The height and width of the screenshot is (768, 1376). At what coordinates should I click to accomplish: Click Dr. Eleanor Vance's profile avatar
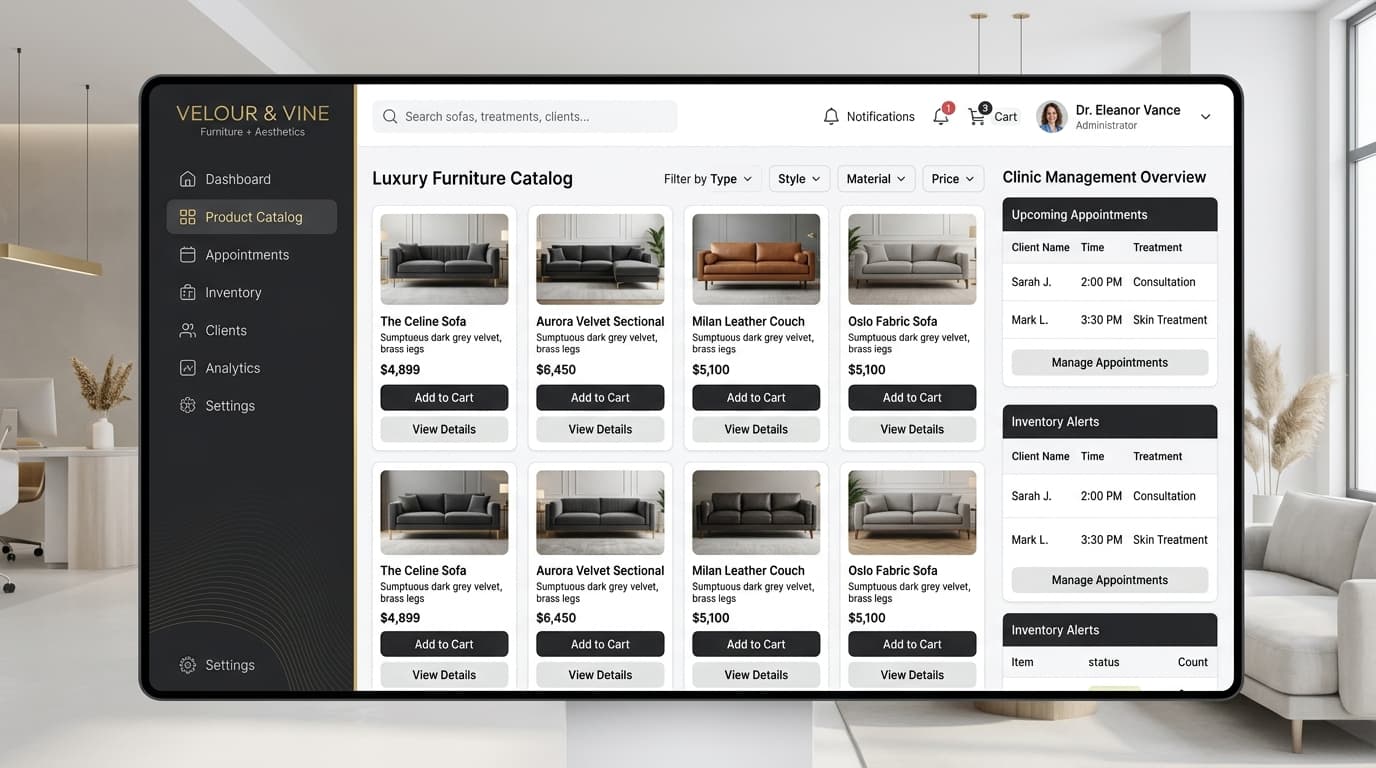[1051, 116]
